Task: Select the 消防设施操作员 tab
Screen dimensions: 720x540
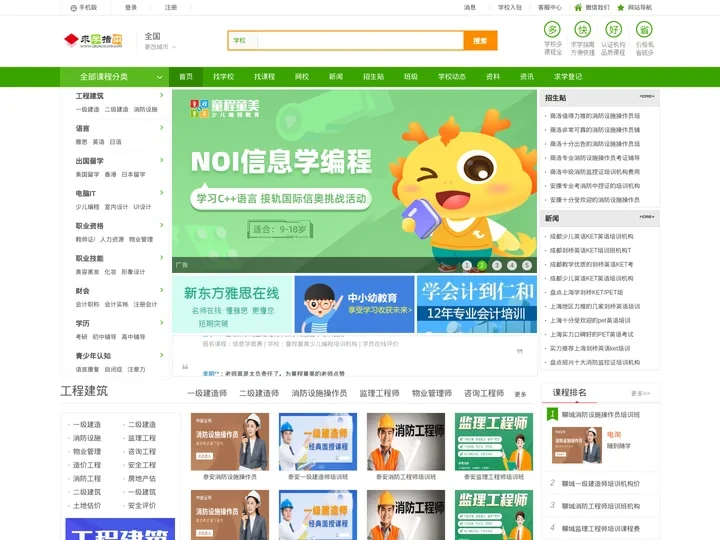Action: (x=319, y=393)
